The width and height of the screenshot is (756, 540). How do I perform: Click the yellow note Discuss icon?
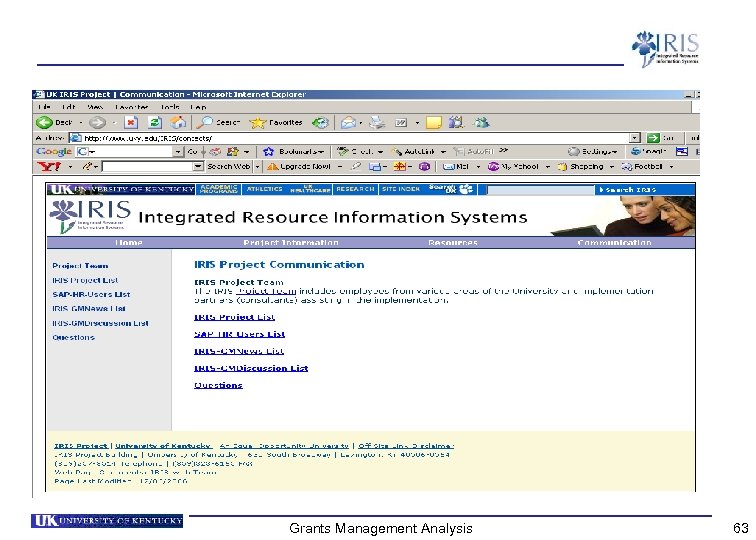433,123
